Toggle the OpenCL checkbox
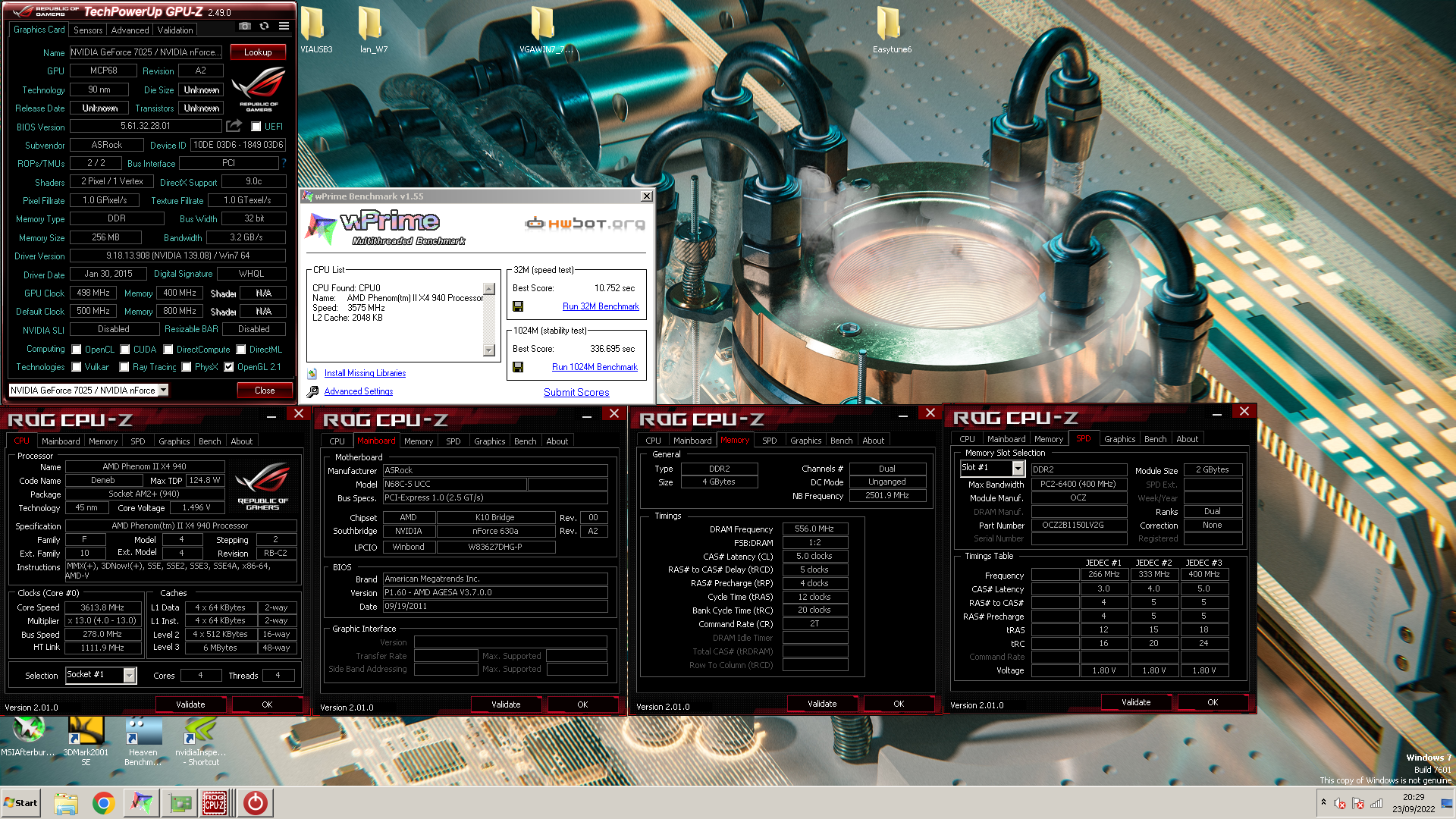Image resolution: width=1456 pixels, height=819 pixels. pyautogui.click(x=77, y=350)
